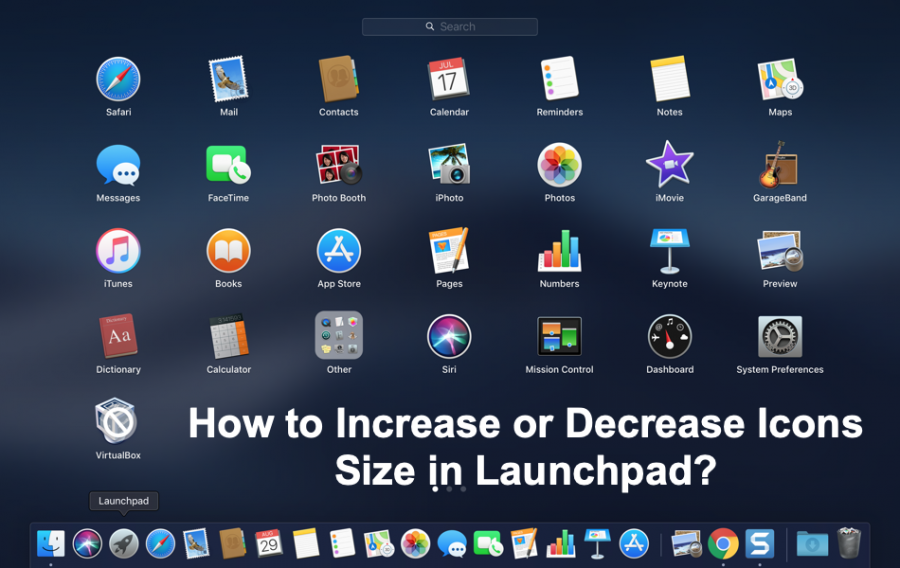Open Preview from the Launchpad grid
This screenshot has width=900, height=568.
[780, 251]
